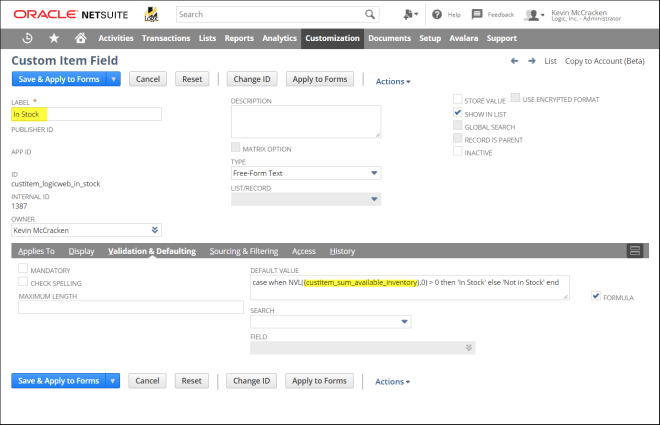Uncheck the Show In List checkbox
The image size is (660, 425).
458,112
